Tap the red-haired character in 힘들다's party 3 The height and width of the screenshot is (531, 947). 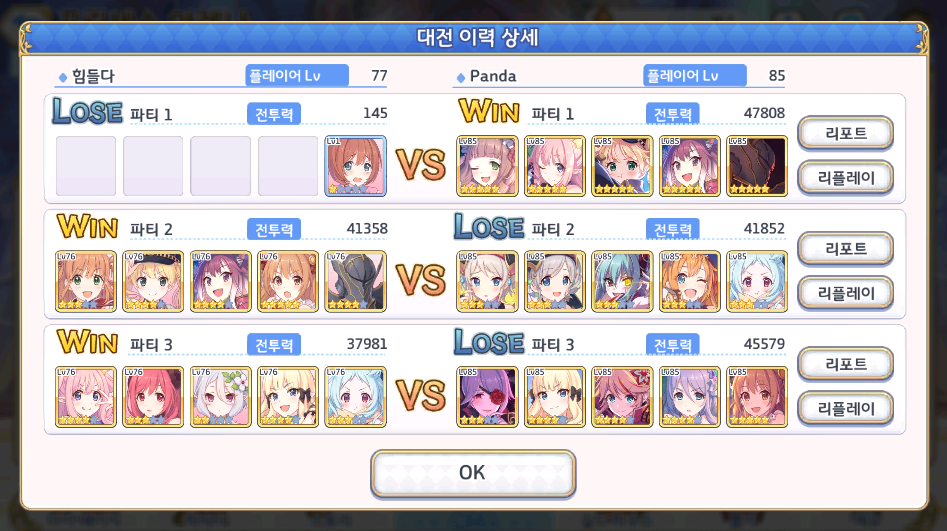(x=153, y=397)
